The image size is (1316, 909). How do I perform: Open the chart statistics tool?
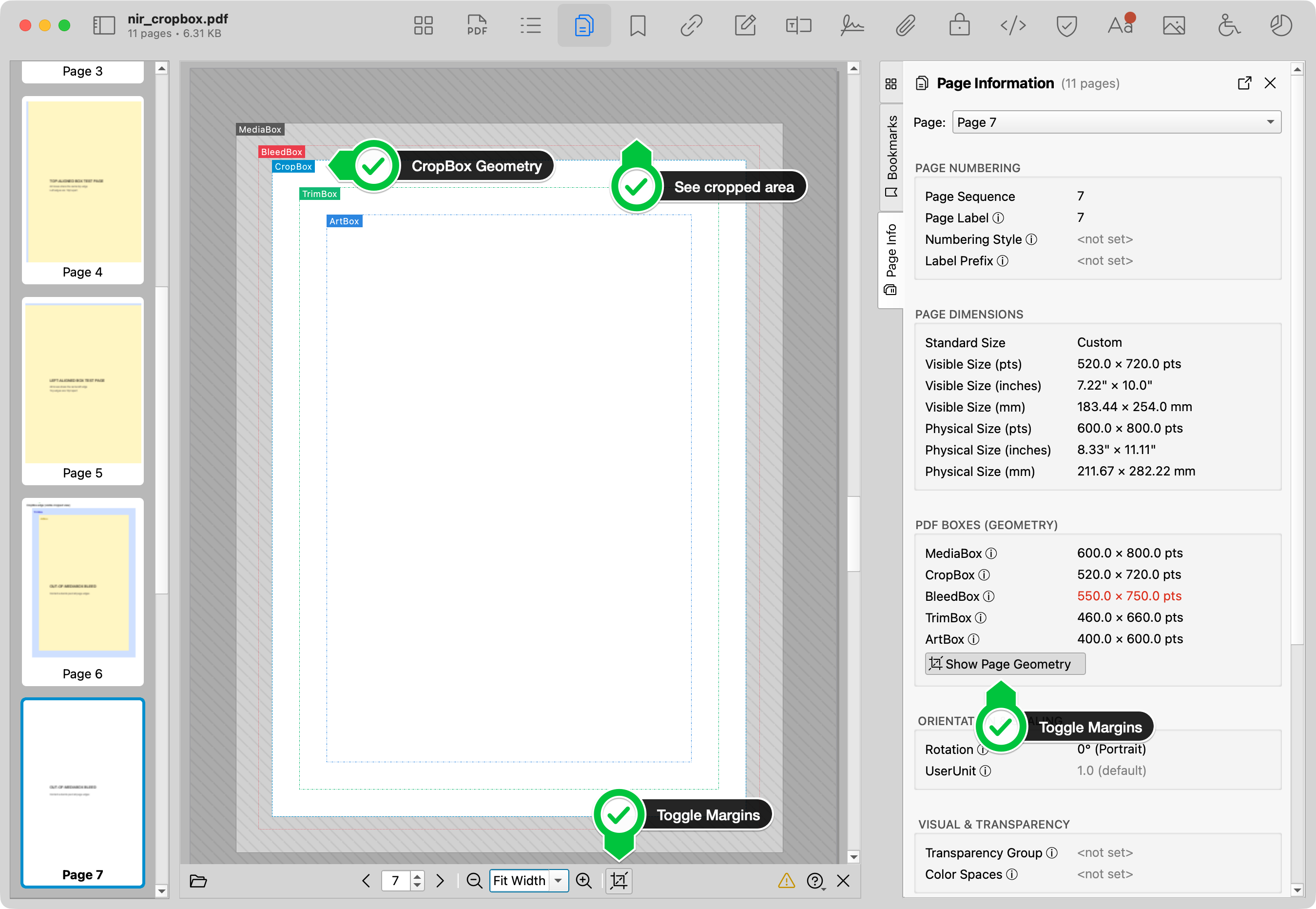coord(1281,26)
